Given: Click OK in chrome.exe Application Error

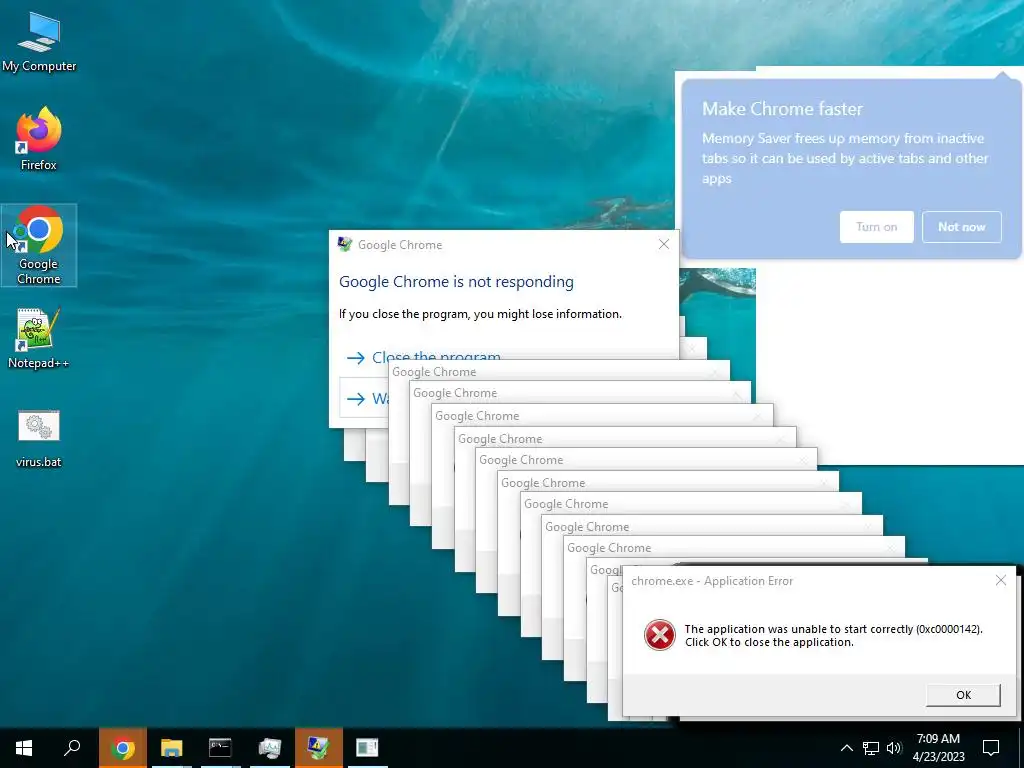Looking at the screenshot, I should pos(963,695).
